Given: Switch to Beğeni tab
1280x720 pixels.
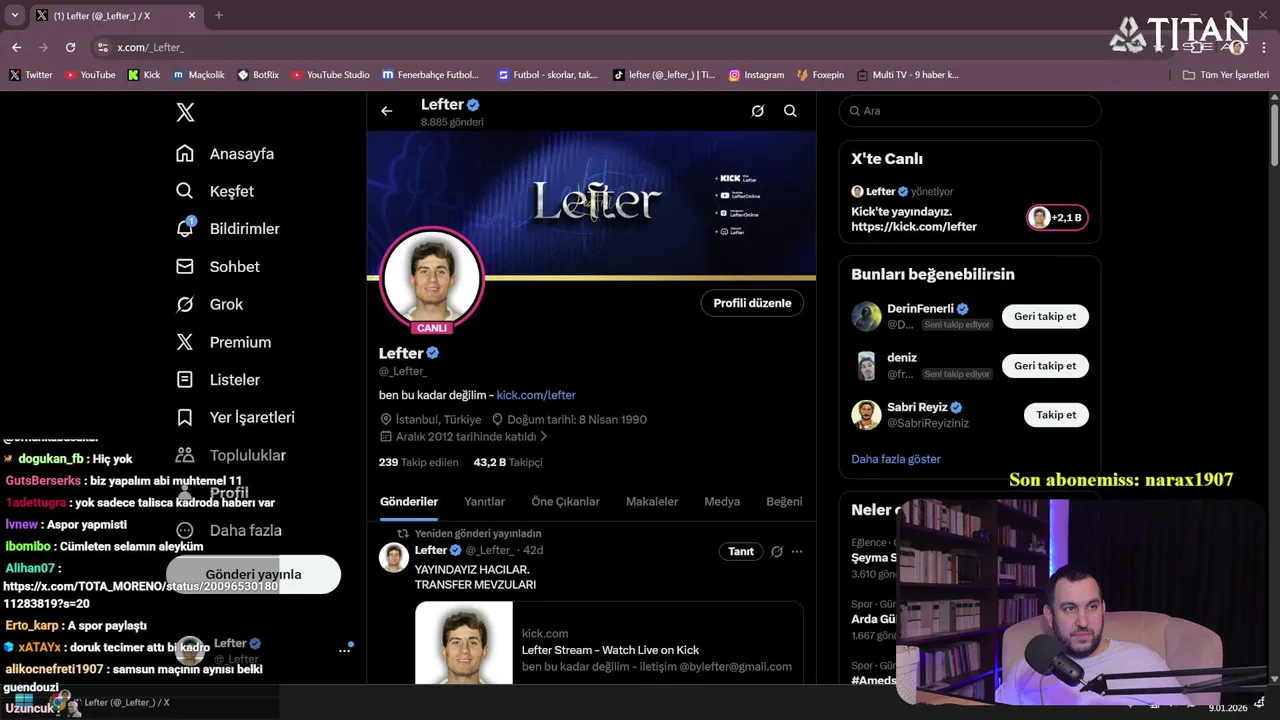Looking at the screenshot, I should coord(784,502).
